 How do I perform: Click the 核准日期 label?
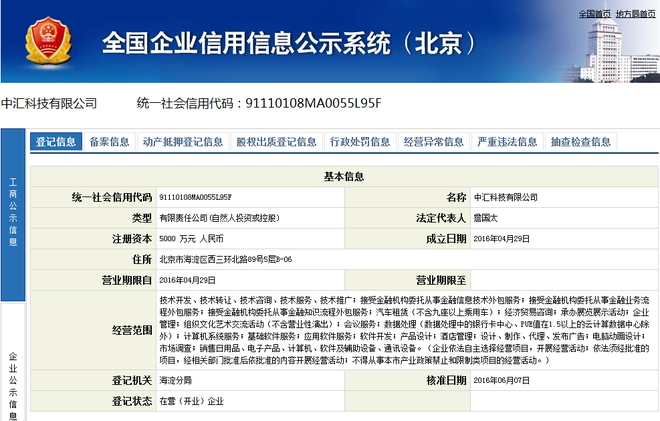[x=446, y=380]
